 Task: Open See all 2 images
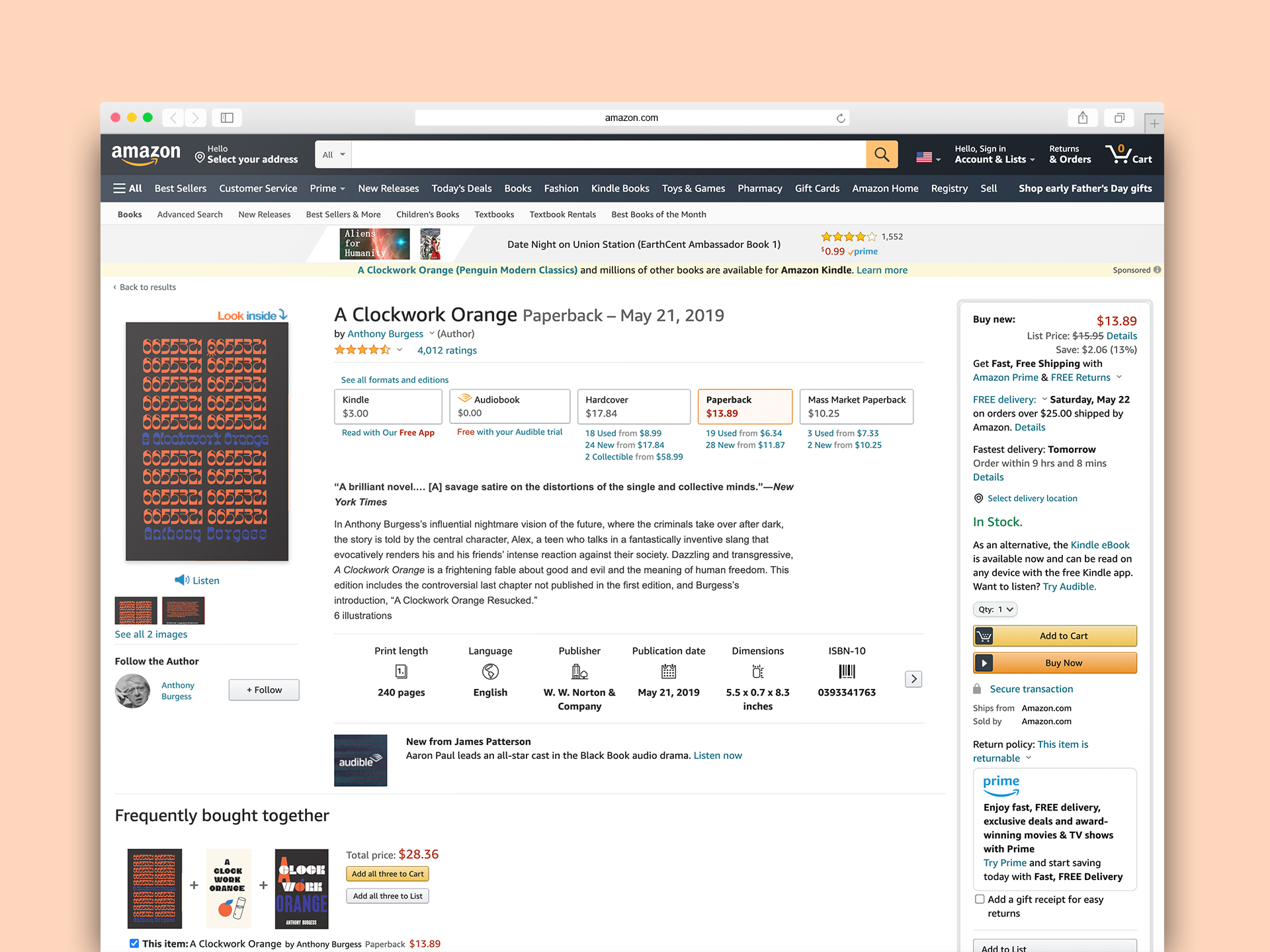point(151,634)
